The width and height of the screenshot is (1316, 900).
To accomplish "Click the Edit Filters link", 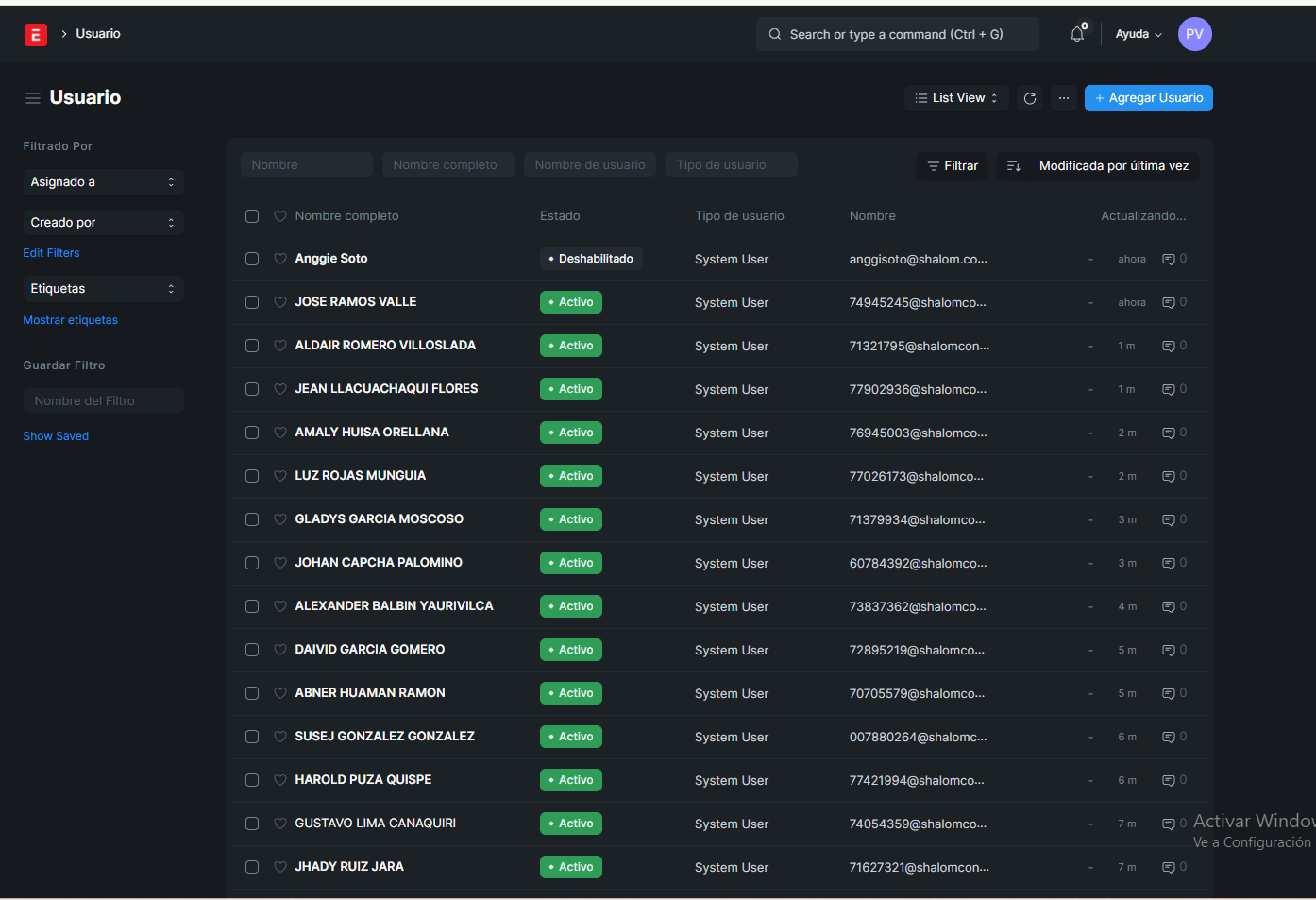I will click(x=51, y=253).
